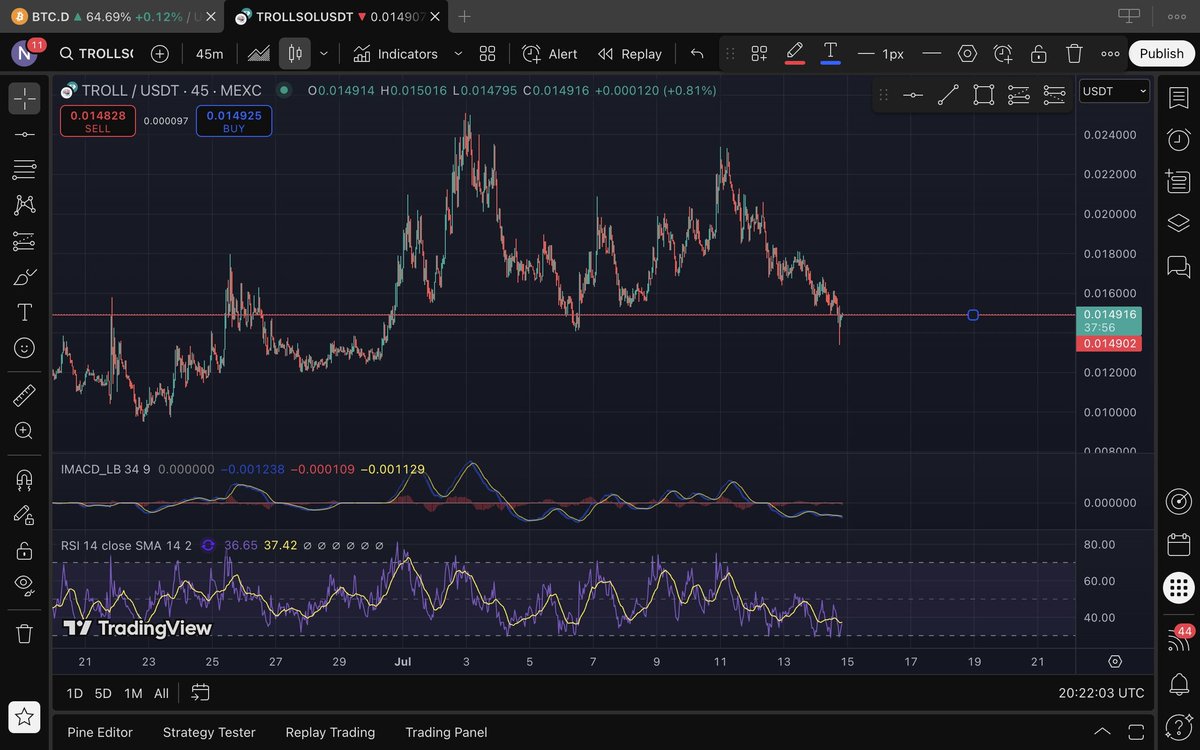Open the Pine Editor tab
This screenshot has width=1200, height=750.
(100, 732)
